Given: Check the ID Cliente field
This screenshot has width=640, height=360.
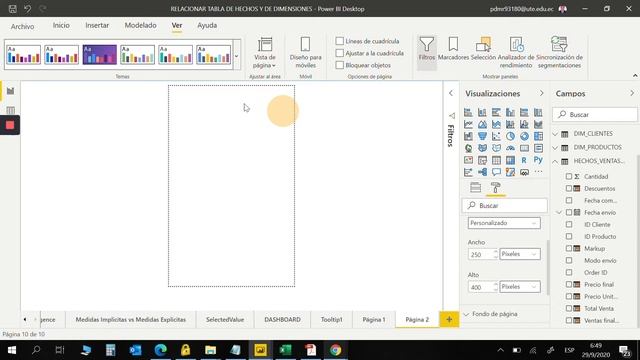Looking at the screenshot, I should coord(569,224).
